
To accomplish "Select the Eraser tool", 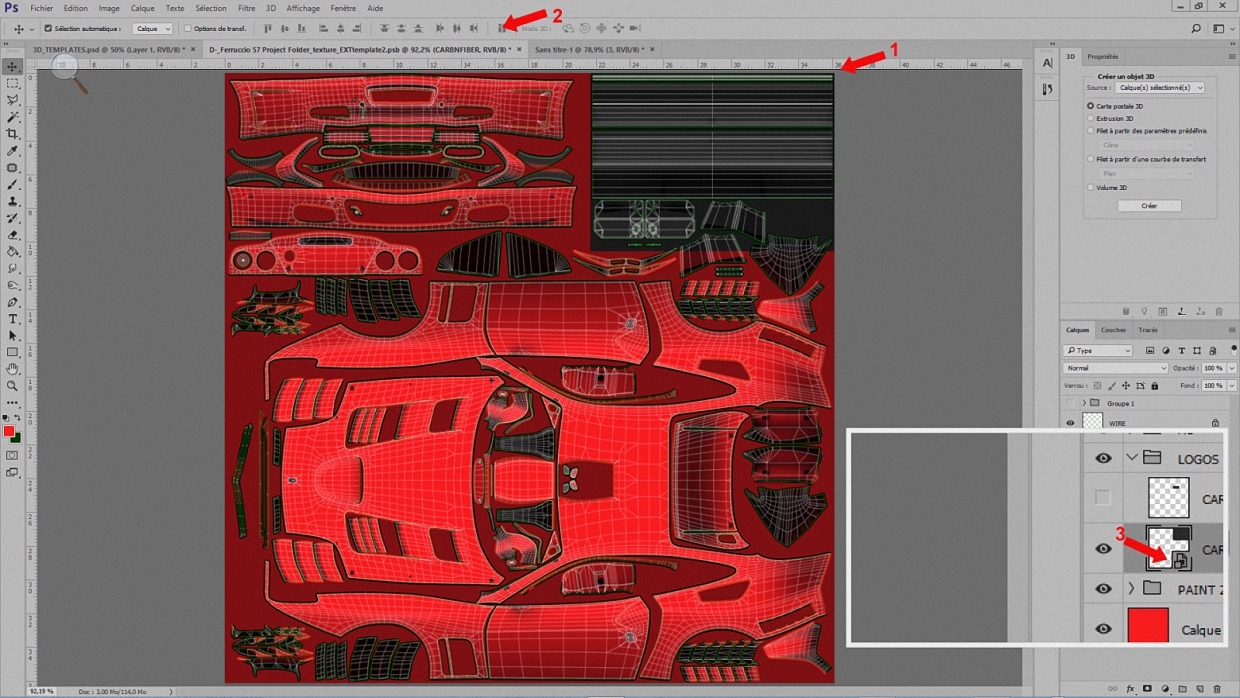I will pos(12,235).
